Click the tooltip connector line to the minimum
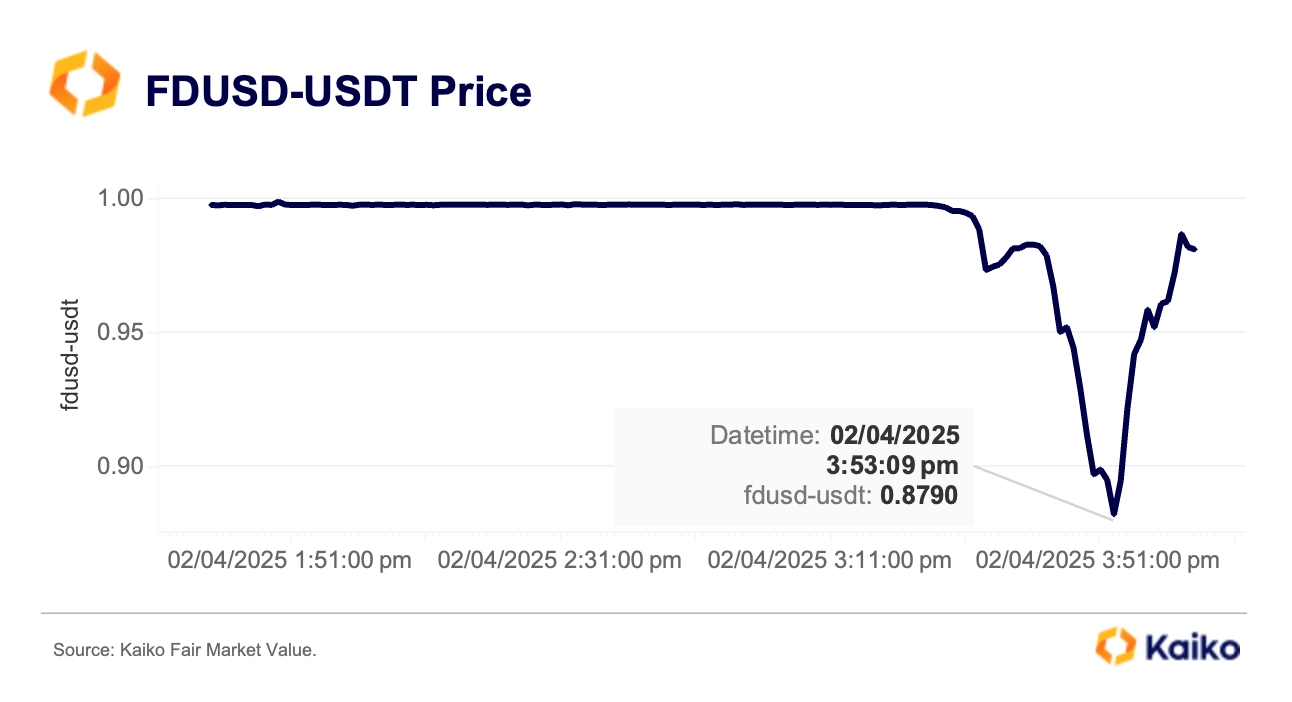The image size is (1292, 702). point(1043,491)
